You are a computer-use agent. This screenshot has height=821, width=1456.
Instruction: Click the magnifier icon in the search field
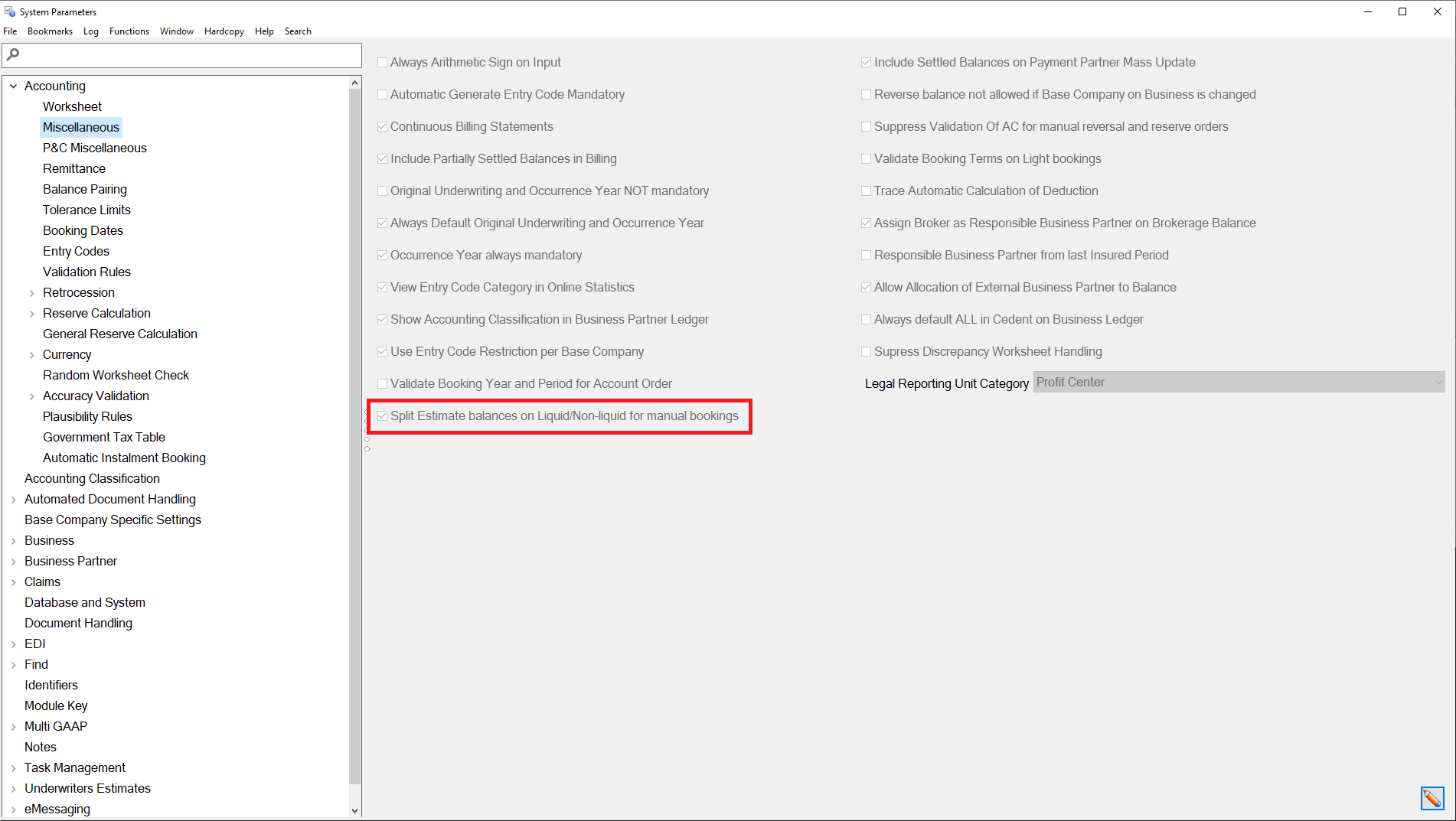tap(13, 55)
